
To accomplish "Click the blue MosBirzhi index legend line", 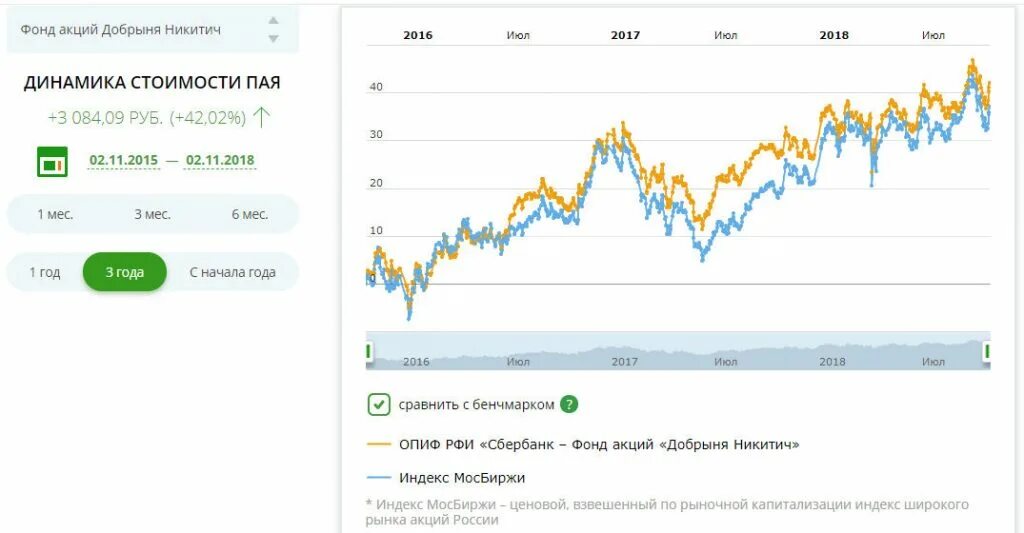I will [x=379, y=477].
